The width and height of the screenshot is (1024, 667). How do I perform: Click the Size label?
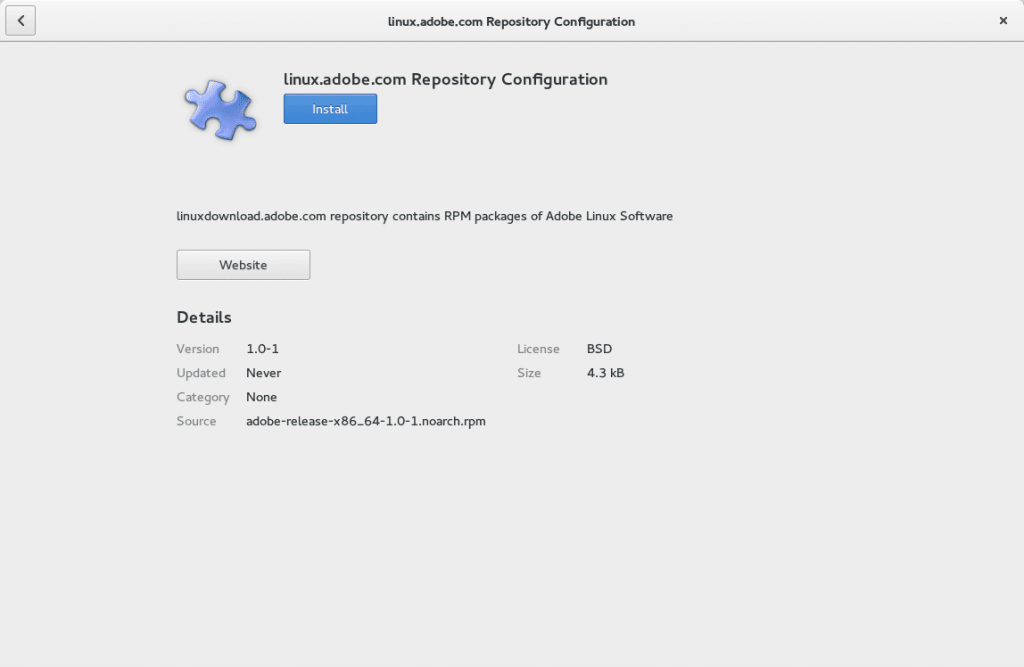tap(529, 373)
